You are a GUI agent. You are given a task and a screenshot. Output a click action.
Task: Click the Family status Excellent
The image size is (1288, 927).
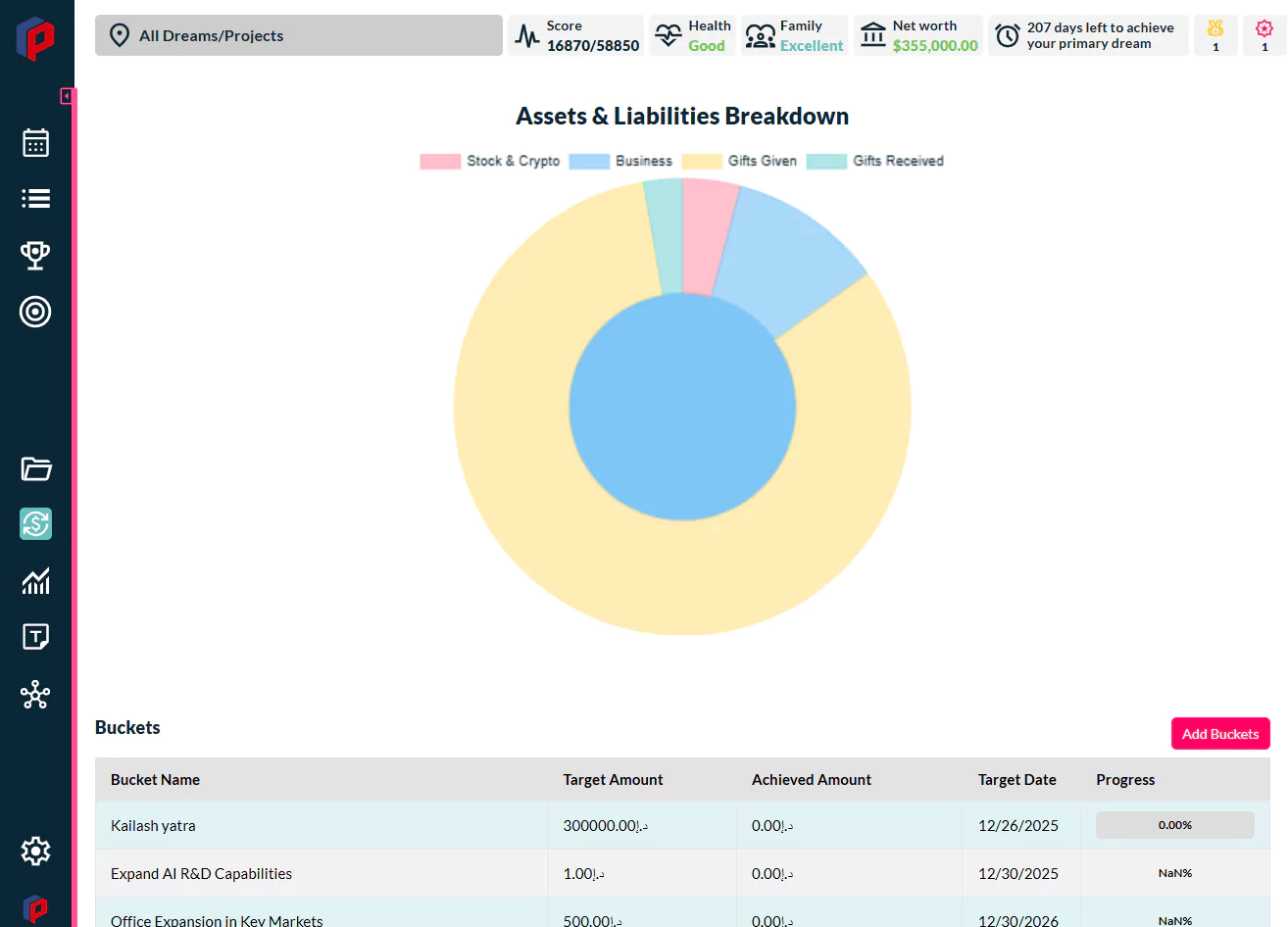click(x=812, y=45)
